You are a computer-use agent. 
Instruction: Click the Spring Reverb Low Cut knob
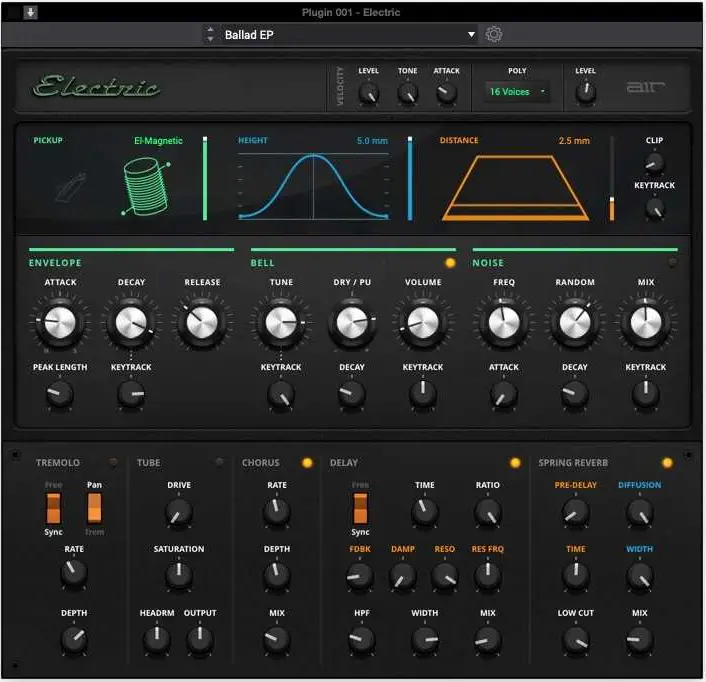(x=575, y=640)
